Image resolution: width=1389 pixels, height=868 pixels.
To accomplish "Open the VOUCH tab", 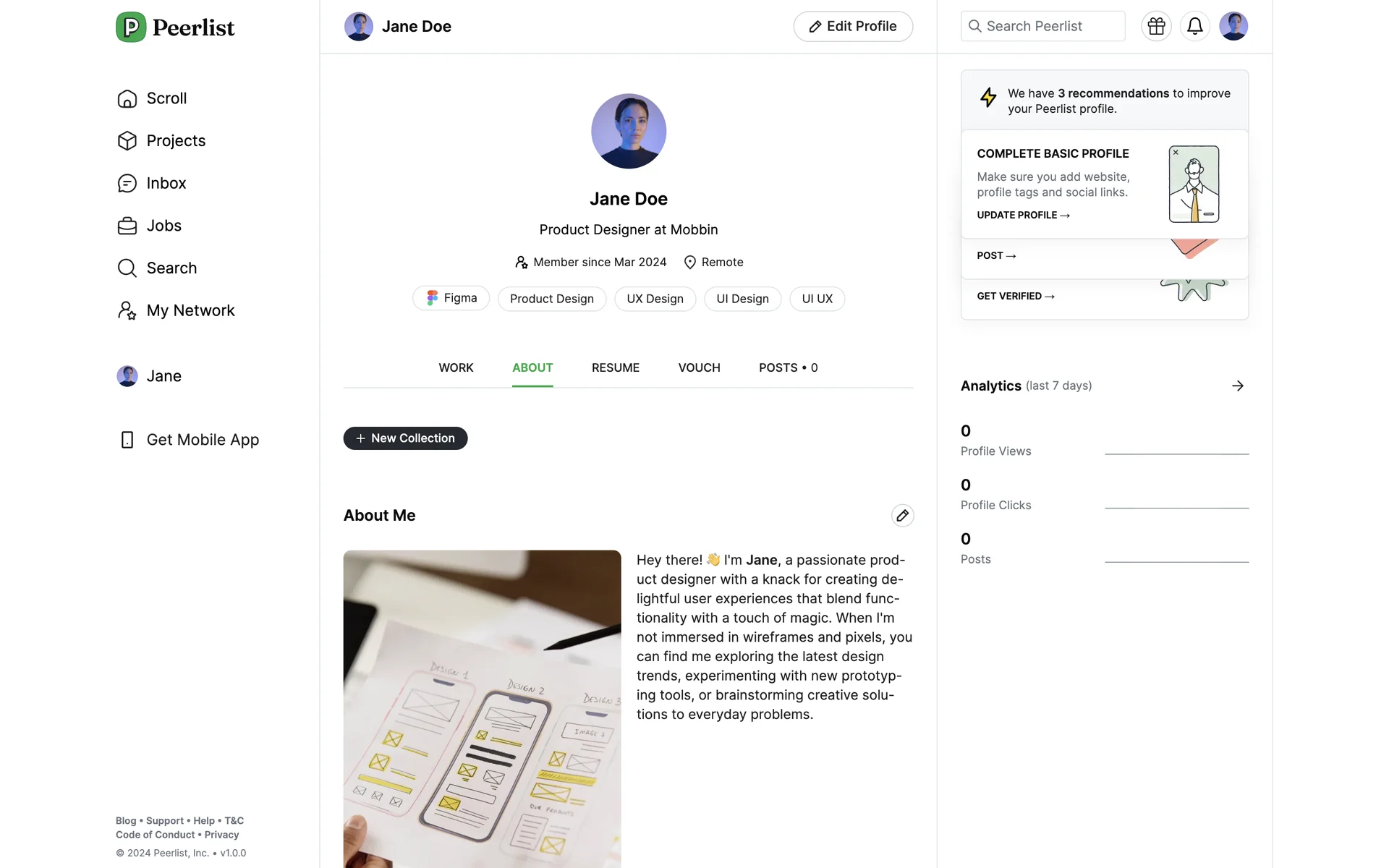I will coord(699,367).
